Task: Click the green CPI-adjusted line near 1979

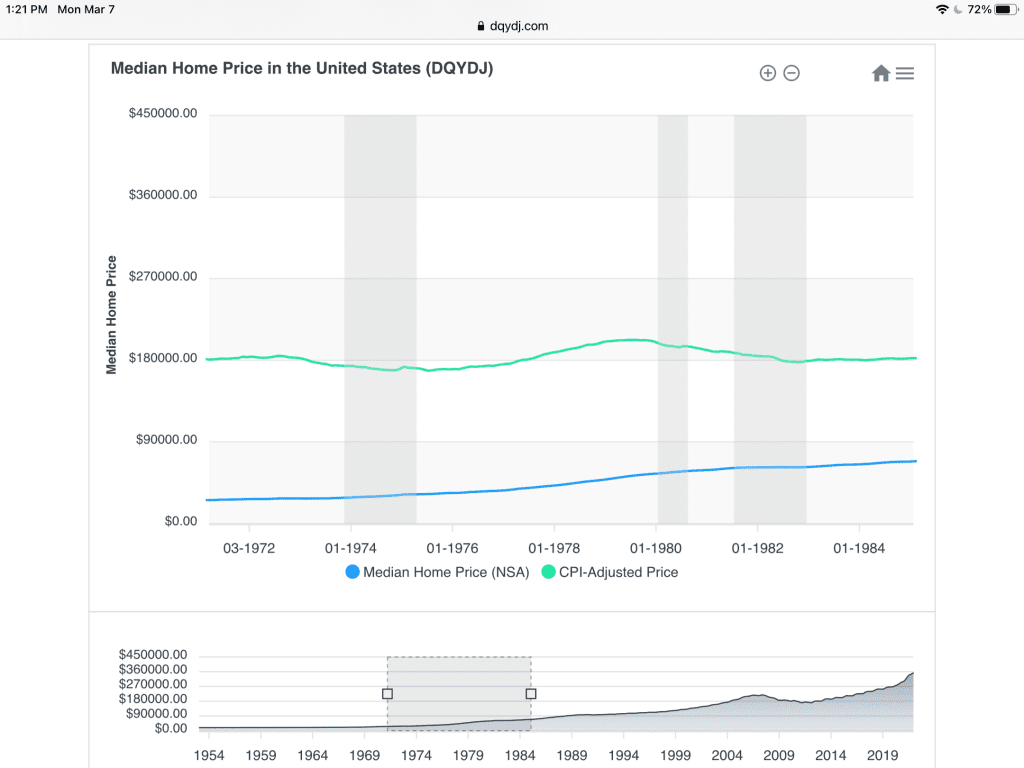Action: (605, 342)
